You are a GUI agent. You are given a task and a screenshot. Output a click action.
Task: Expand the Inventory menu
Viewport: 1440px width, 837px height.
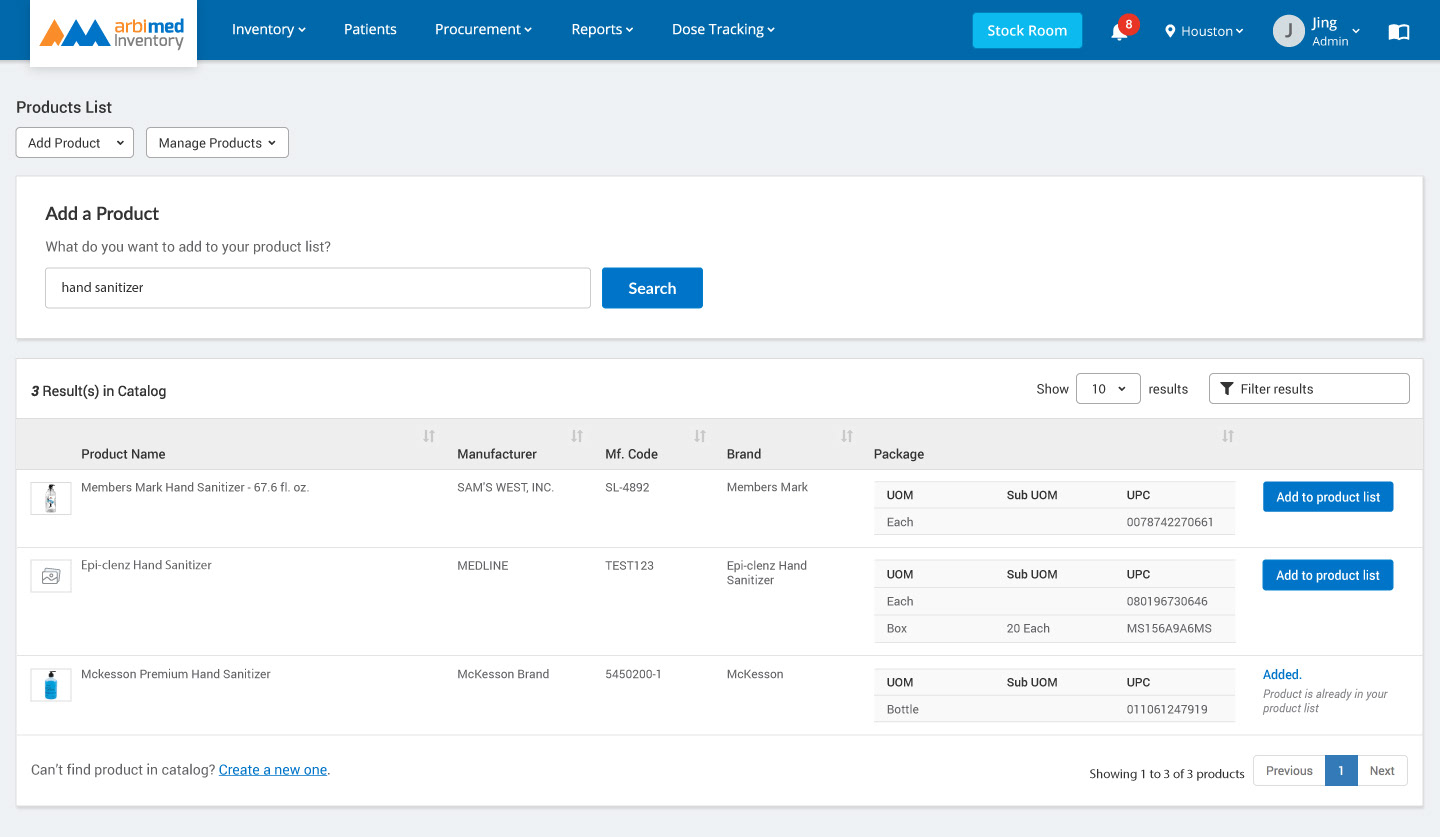[268, 30]
